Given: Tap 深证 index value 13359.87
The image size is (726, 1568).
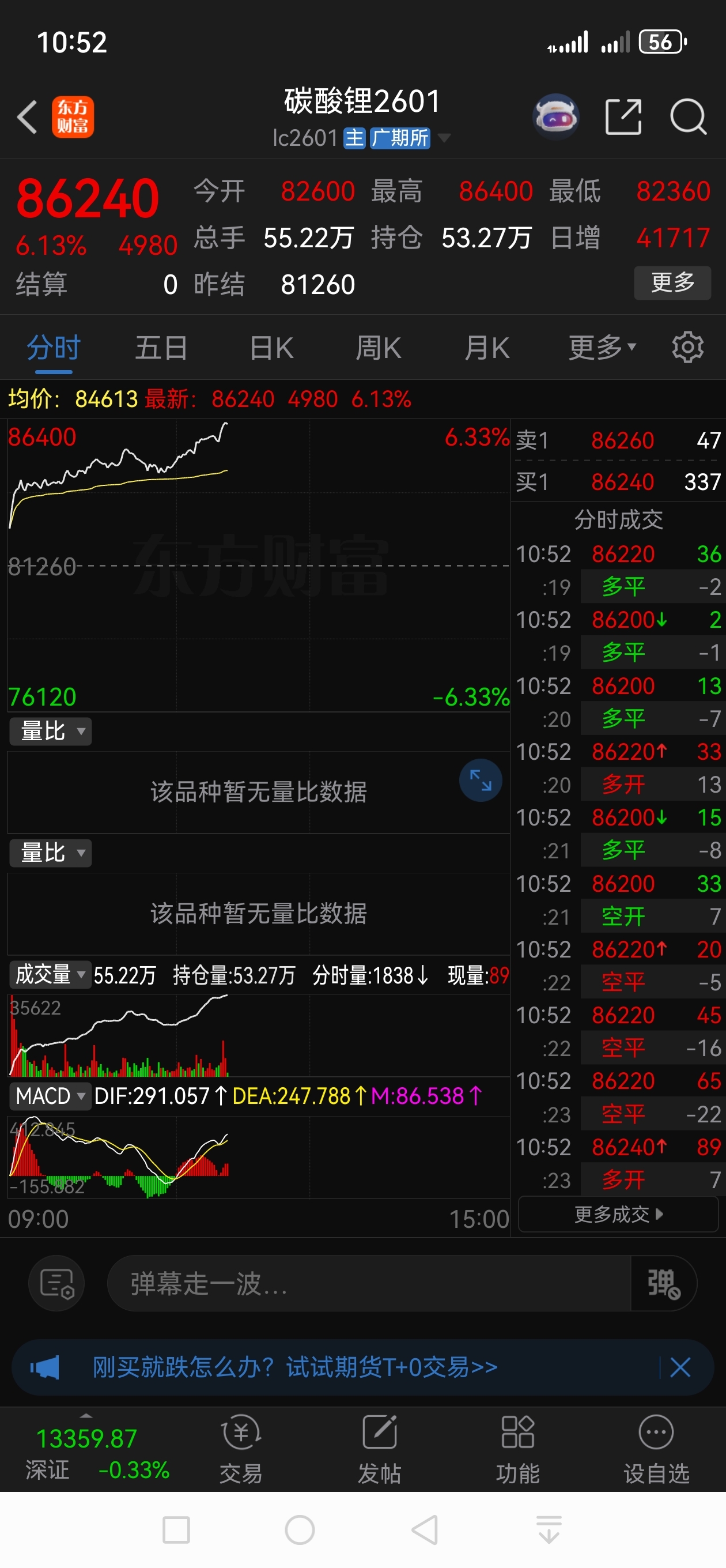Looking at the screenshot, I should click(x=86, y=1438).
